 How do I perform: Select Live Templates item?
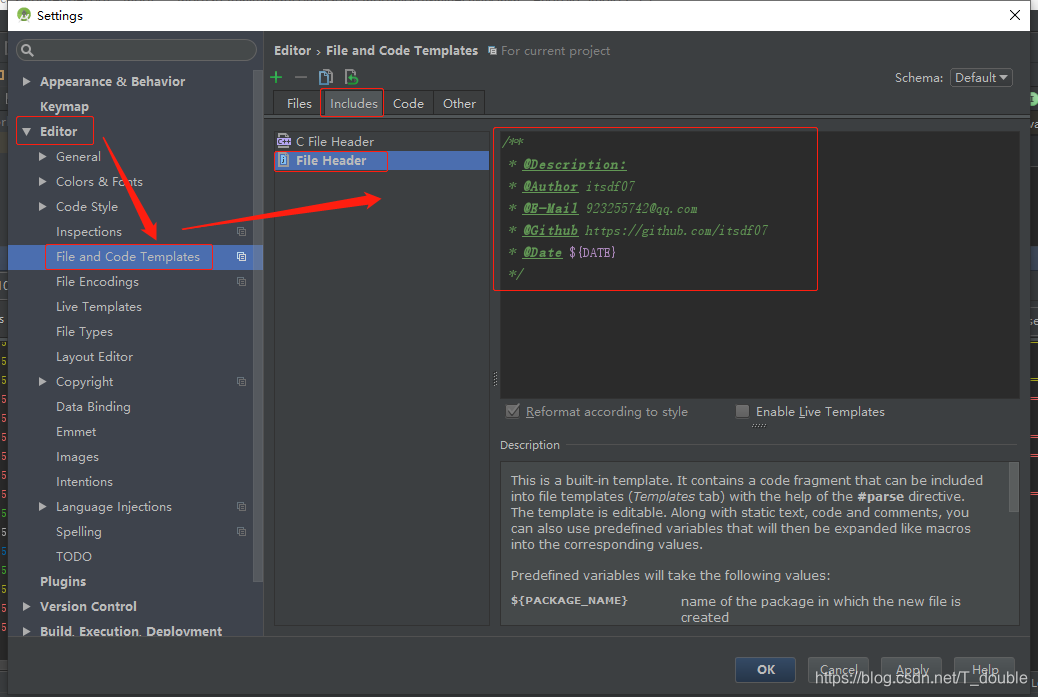click(99, 306)
